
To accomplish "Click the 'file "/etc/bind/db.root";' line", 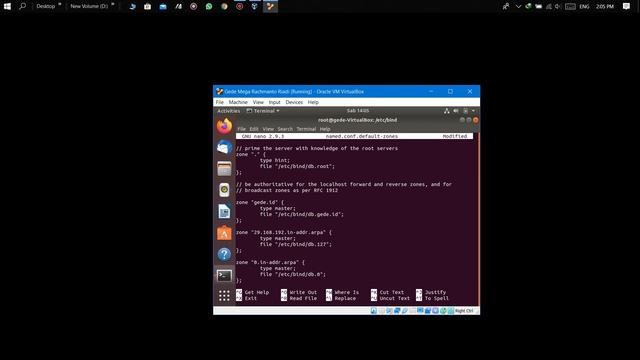I will point(297,167).
